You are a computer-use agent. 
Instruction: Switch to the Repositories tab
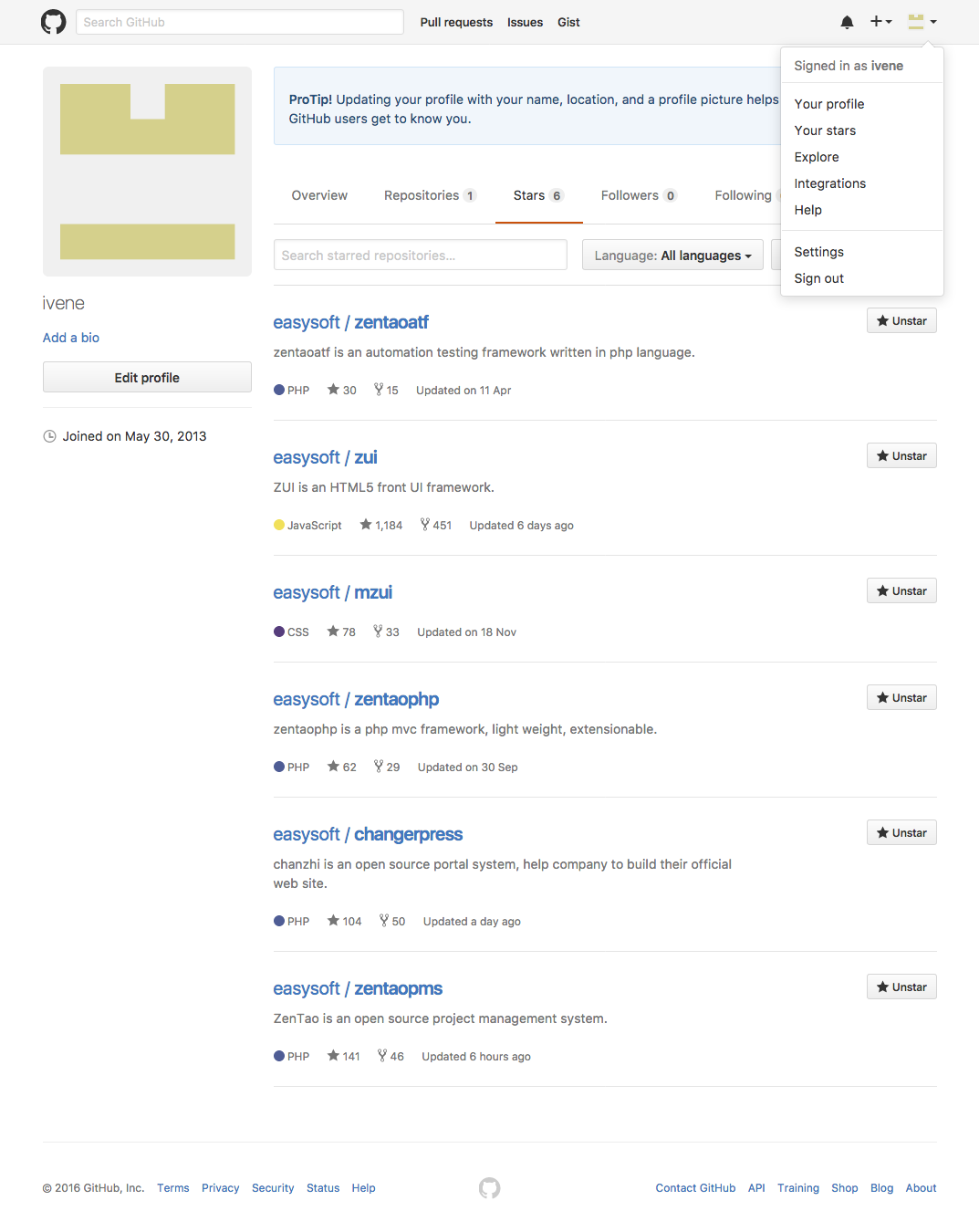point(430,195)
